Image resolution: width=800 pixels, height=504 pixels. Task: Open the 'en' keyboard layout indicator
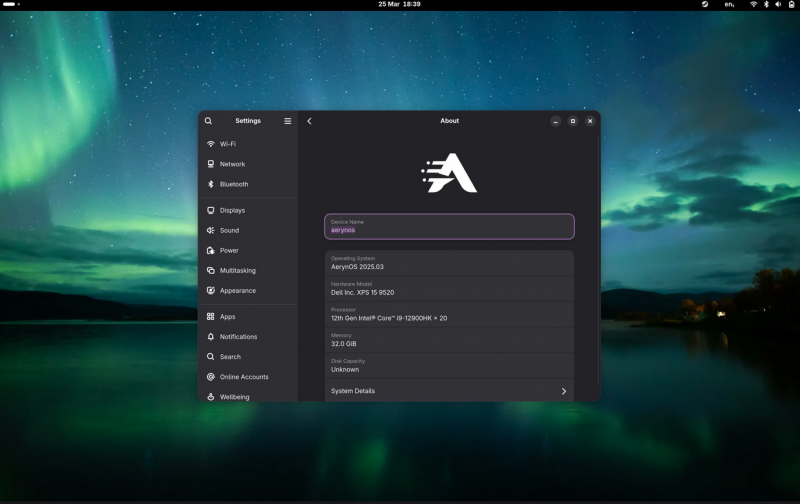[x=730, y=4]
